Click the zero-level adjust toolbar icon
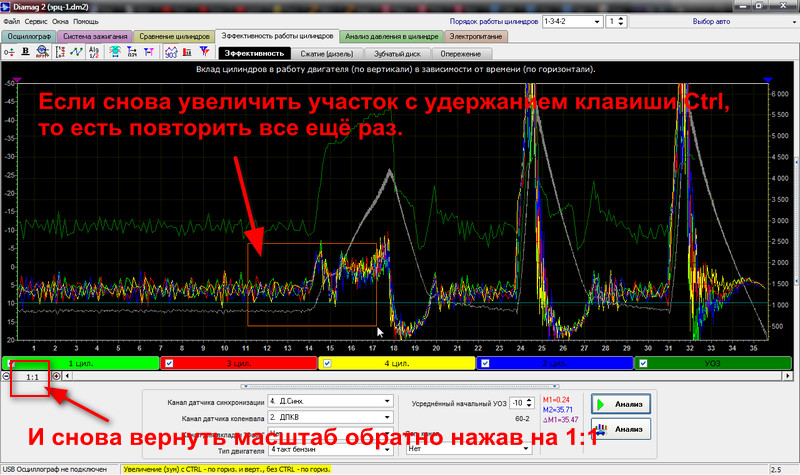The image size is (800, 475). coord(9,52)
